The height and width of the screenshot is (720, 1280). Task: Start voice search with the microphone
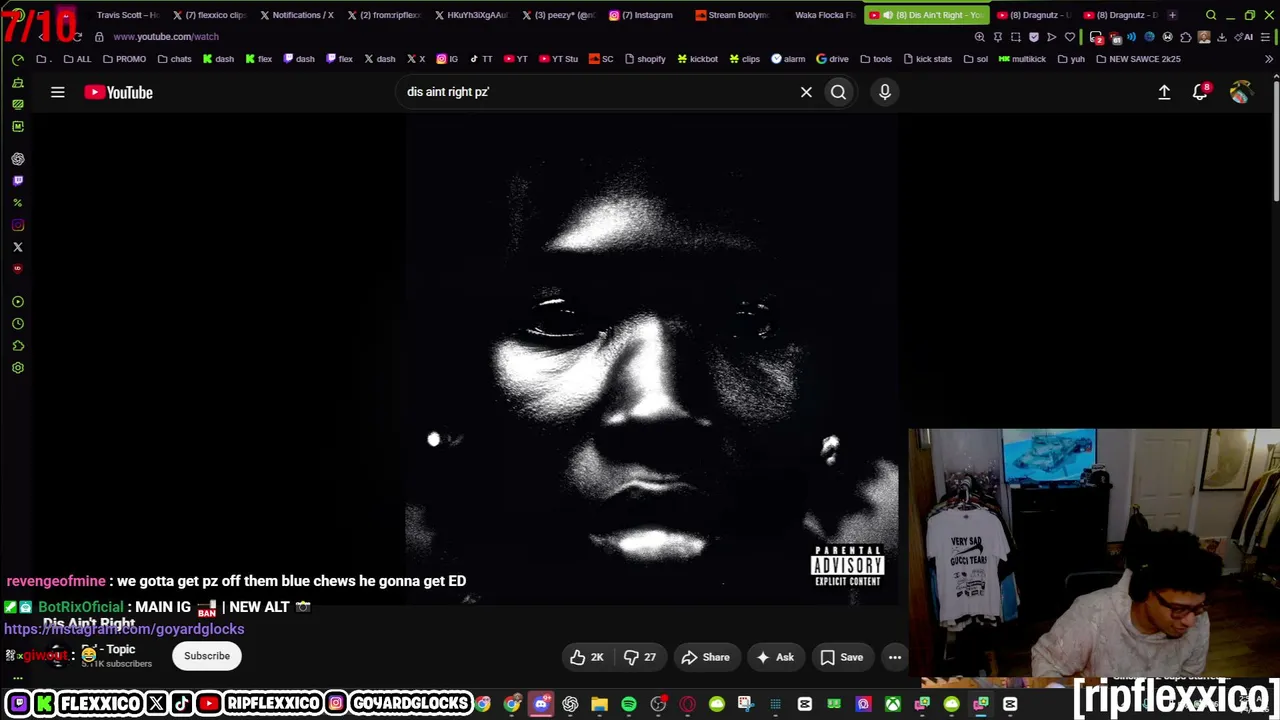tap(885, 92)
